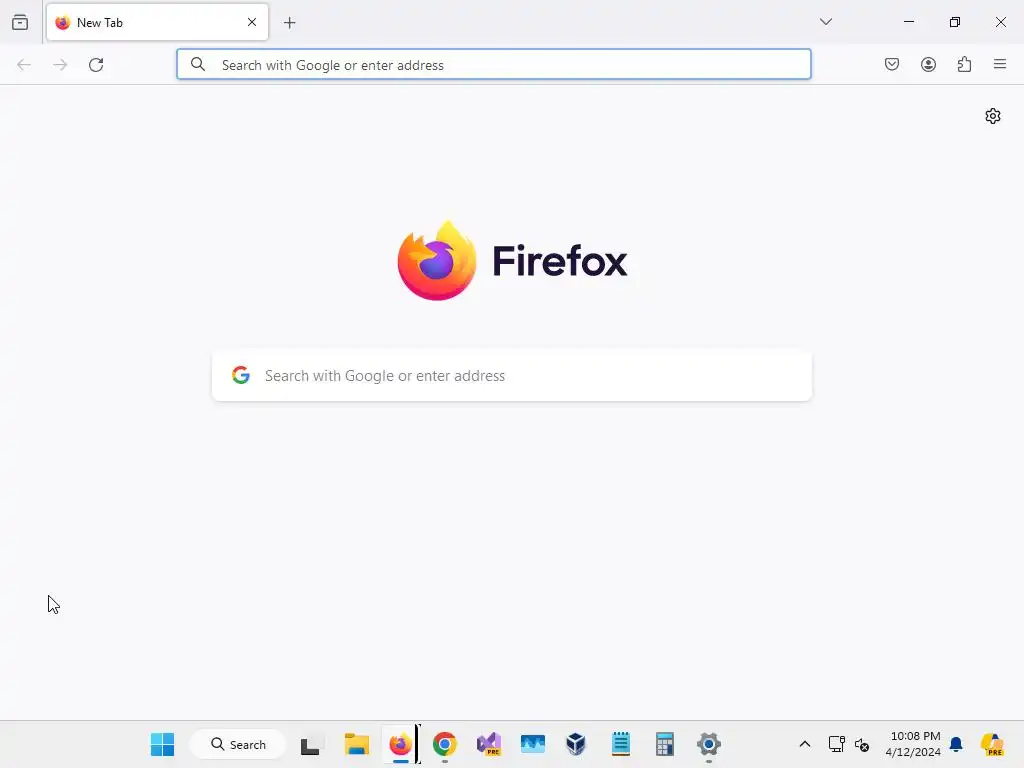The height and width of the screenshot is (768, 1024).
Task: Open Task View on taskbar
Action: point(310,744)
